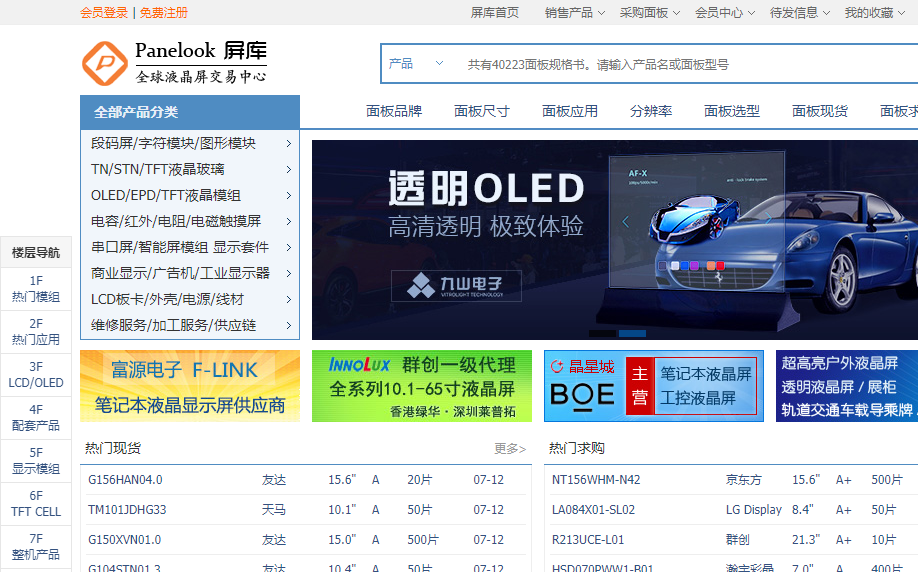Image resolution: width=918 pixels, height=572 pixels.
Task: Open 面板品牌 navigation tab
Action: pos(394,111)
